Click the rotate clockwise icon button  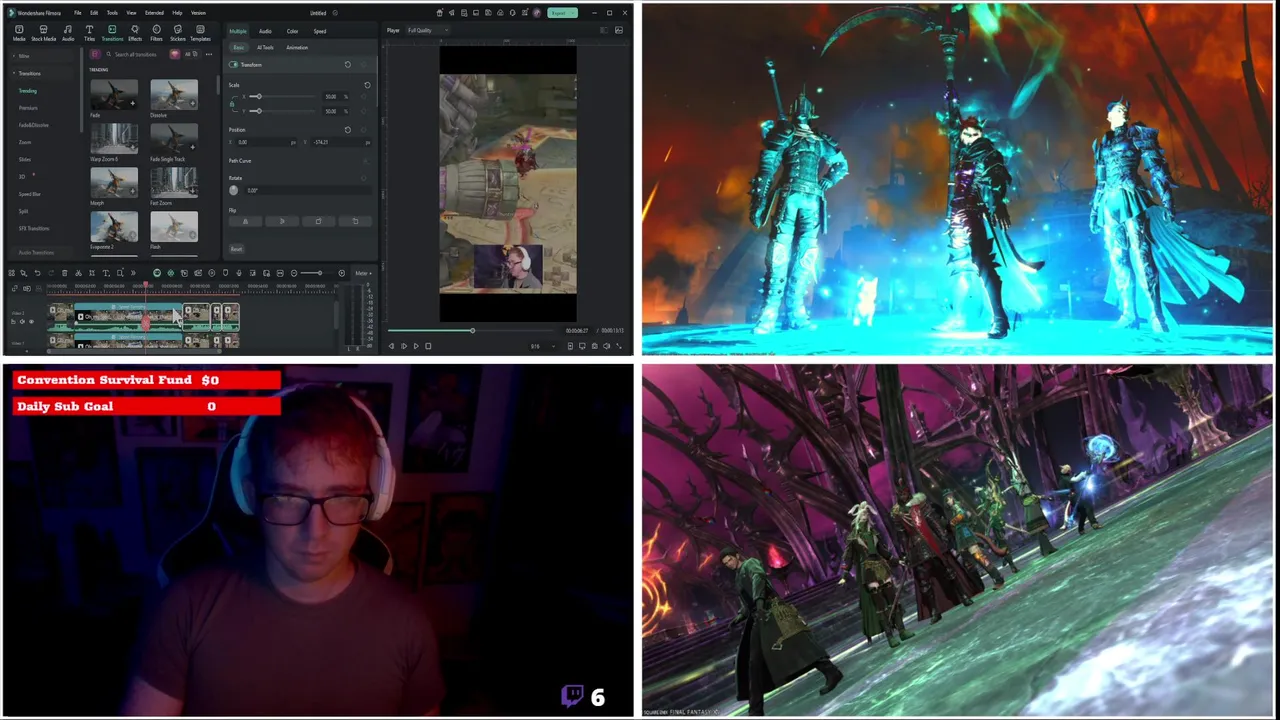tap(318, 221)
